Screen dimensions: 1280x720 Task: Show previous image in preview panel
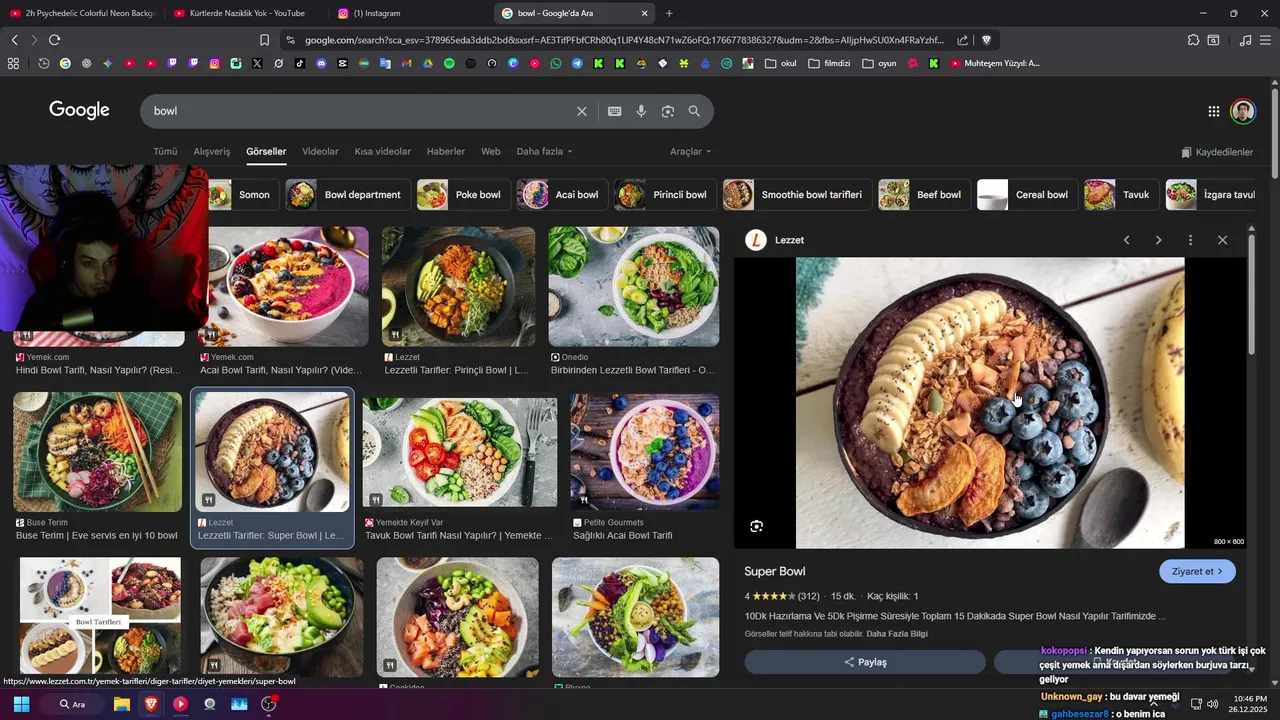[1126, 240]
